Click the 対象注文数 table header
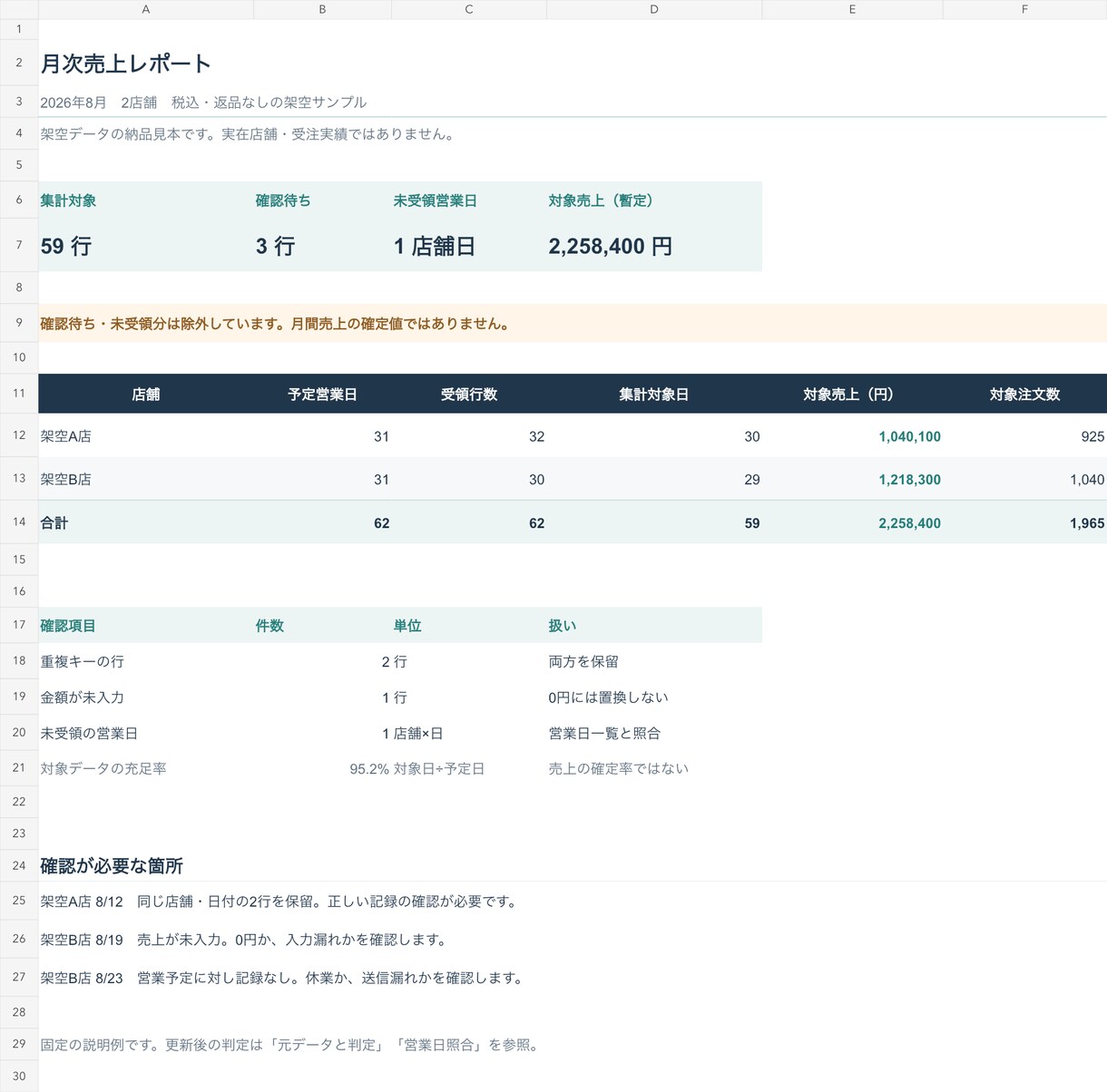 [x=1024, y=395]
